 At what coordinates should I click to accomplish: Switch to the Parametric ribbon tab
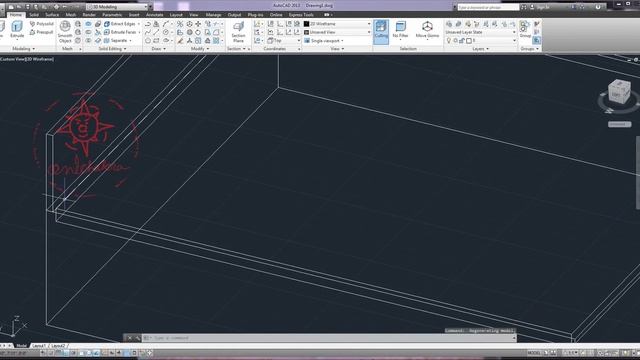point(112,15)
